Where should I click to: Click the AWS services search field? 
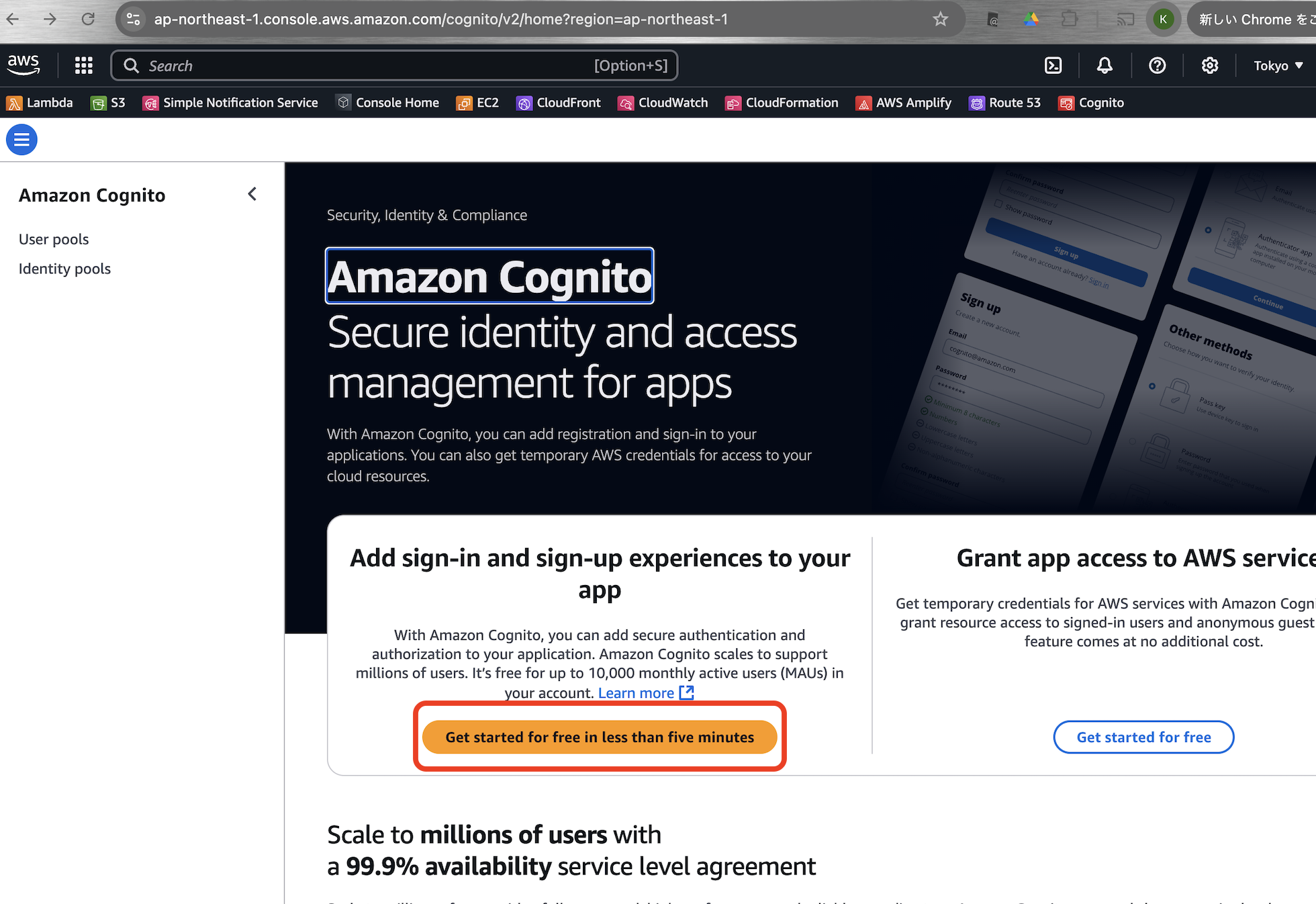coord(395,65)
